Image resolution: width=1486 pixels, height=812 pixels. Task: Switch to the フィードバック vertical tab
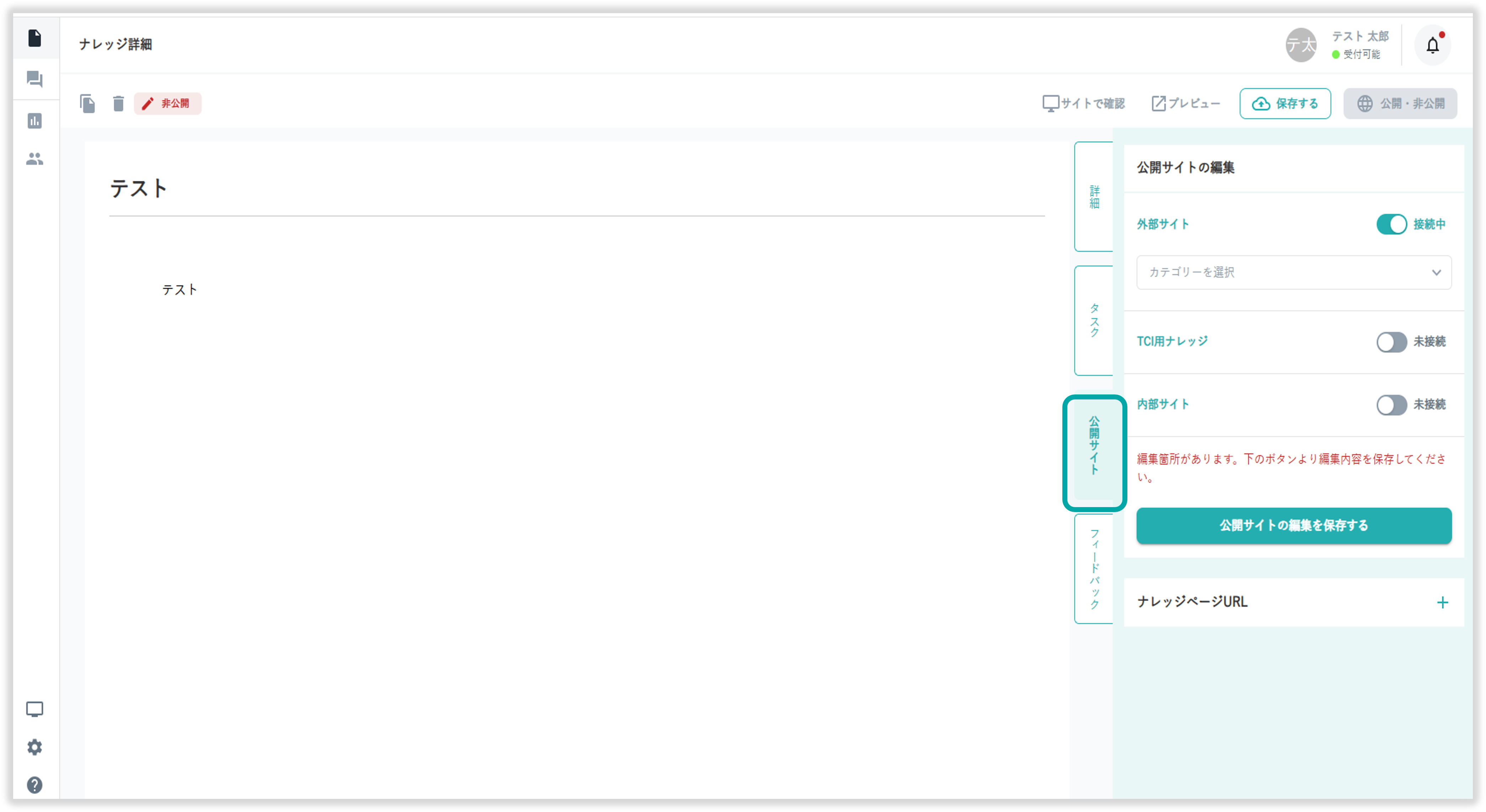(1094, 569)
